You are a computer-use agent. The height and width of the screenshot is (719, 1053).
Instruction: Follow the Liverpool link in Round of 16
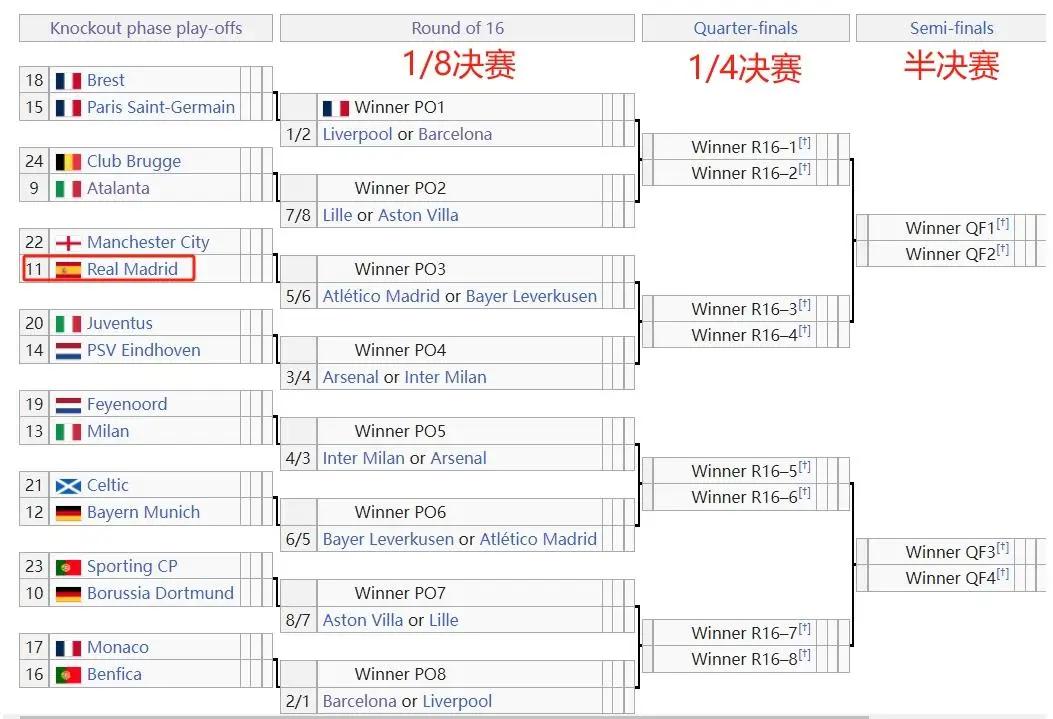pyautogui.click(x=357, y=134)
